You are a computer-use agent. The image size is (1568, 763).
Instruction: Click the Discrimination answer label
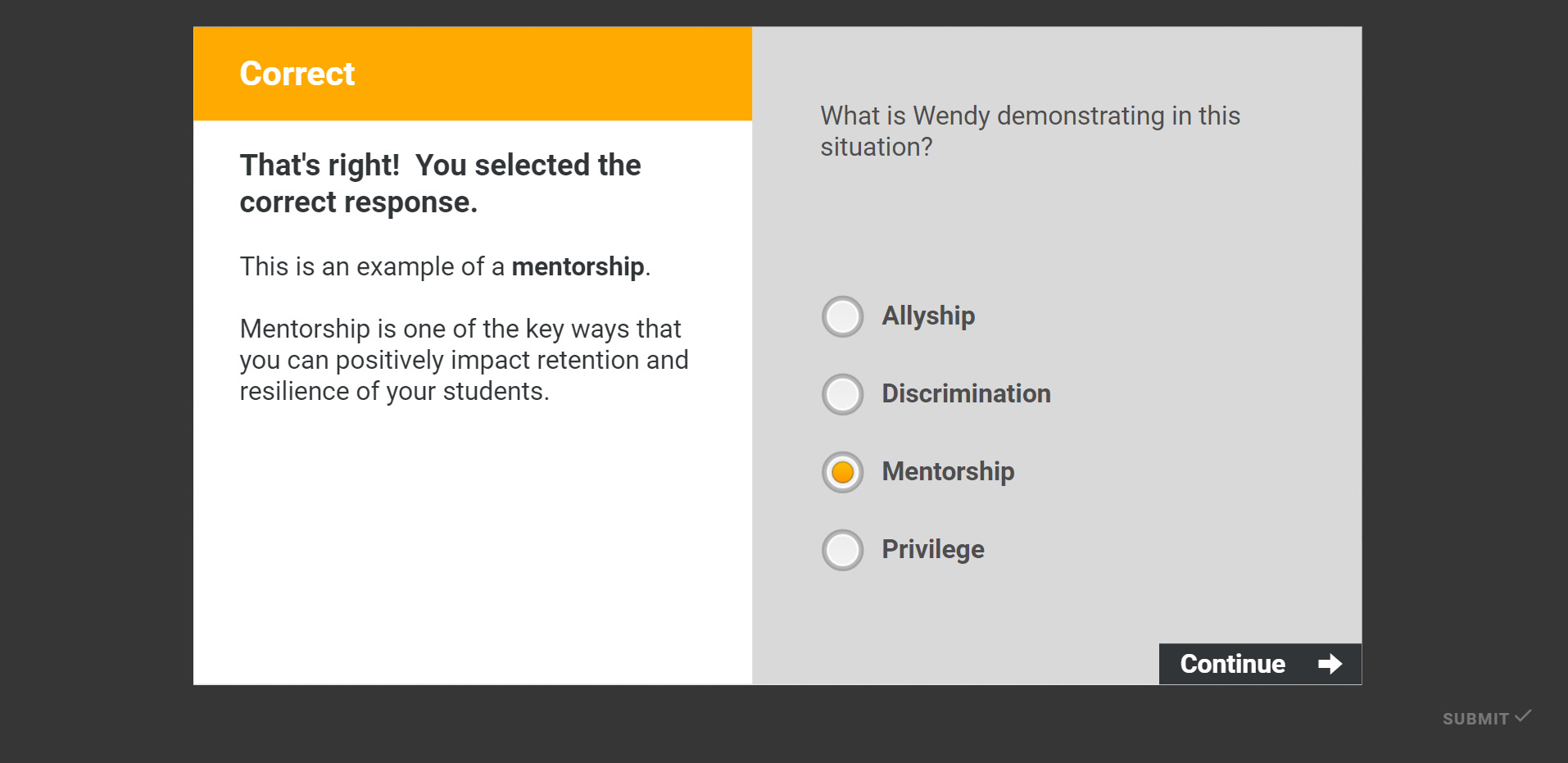coord(966,394)
